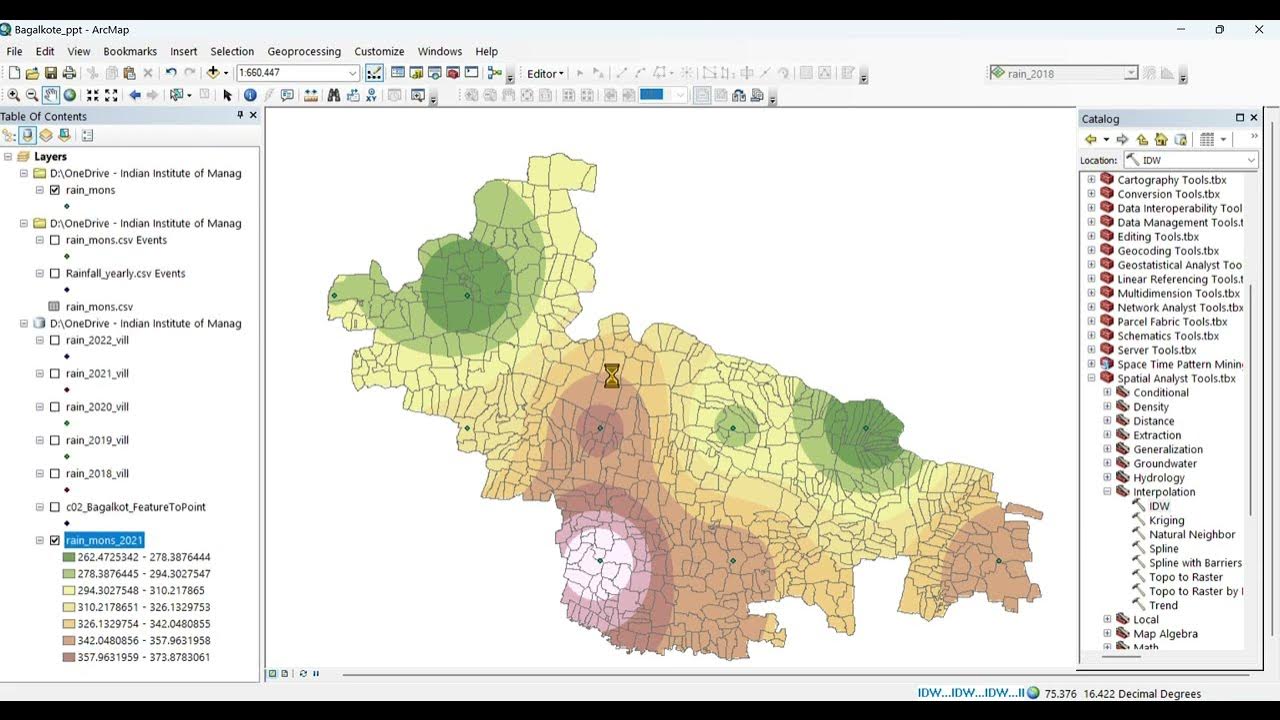The width and height of the screenshot is (1280, 720).
Task: Enable the Rainfall_yearly.csv Events layer
Action: [x=55, y=273]
